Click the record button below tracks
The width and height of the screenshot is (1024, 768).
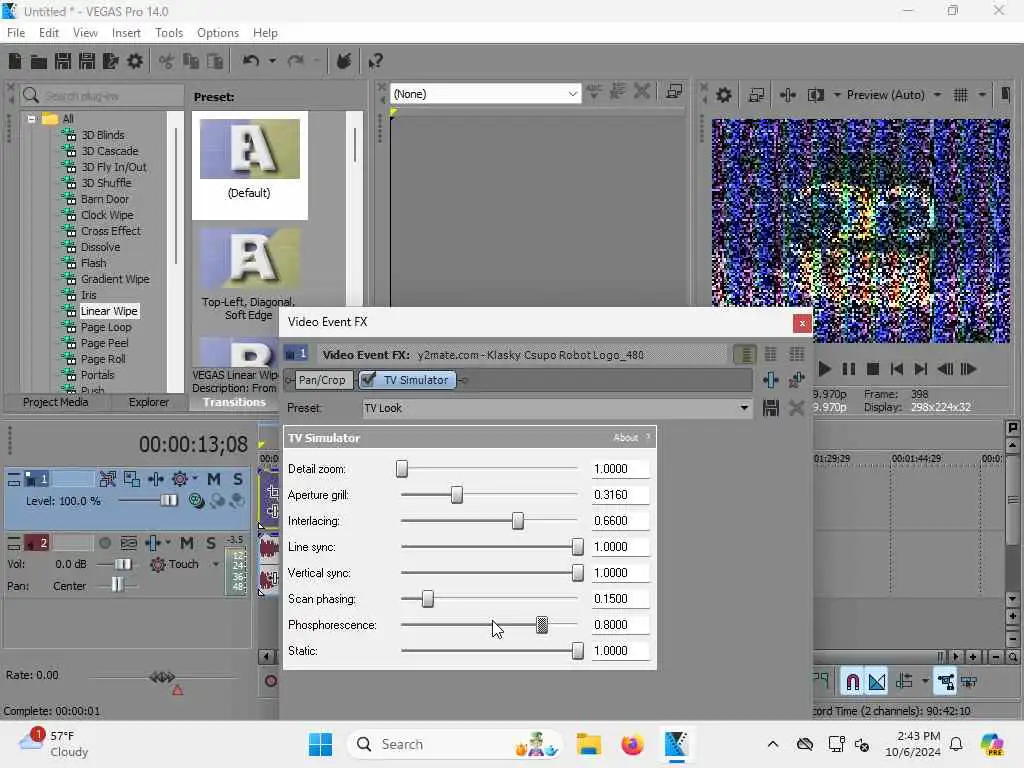(270, 681)
